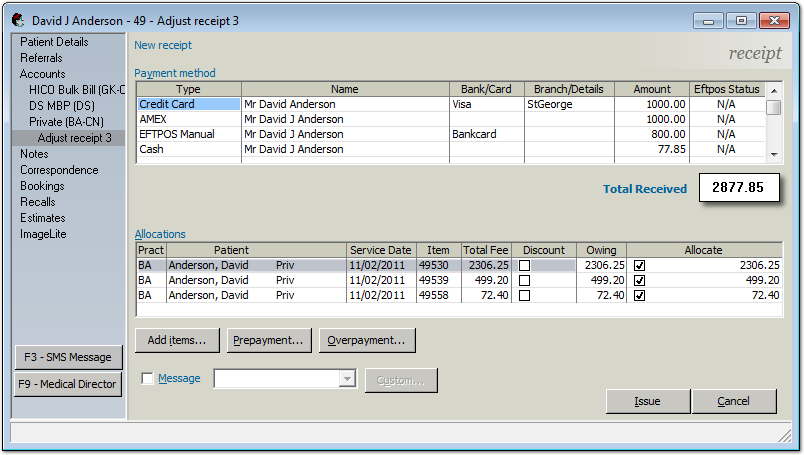Go to the Referrals section
This screenshot has width=804, height=455.
pyautogui.click(x=41, y=58)
